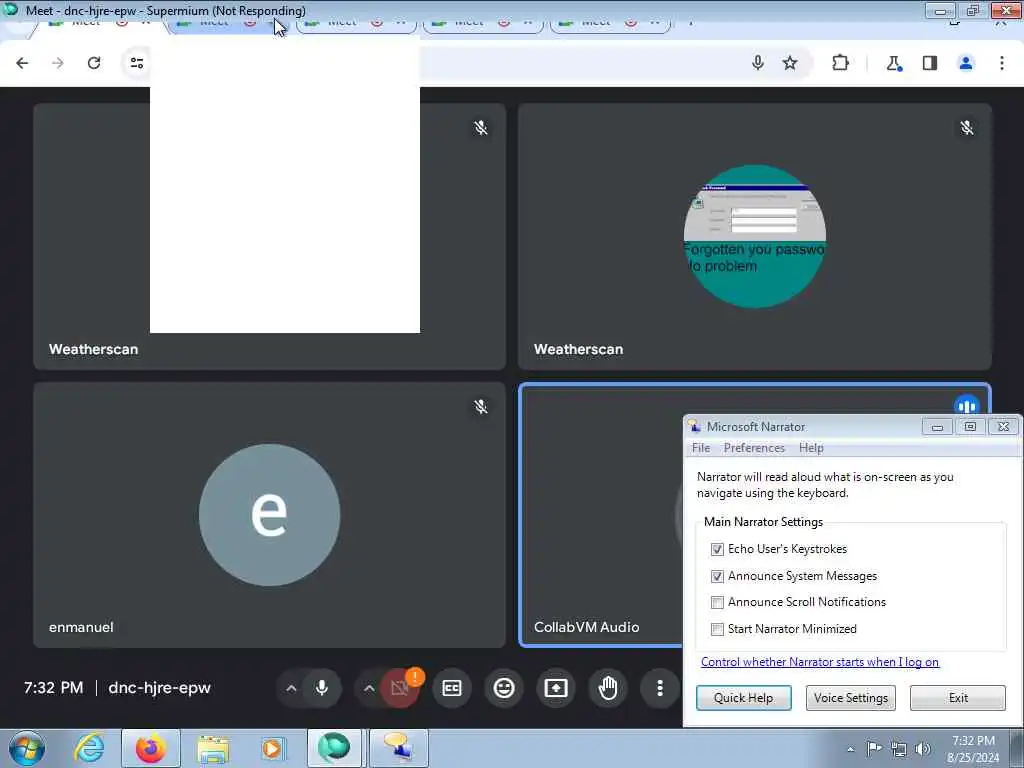Image resolution: width=1024 pixels, height=768 pixels.
Task: Click the microphone permission icon in address bar
Action: tap(758, 63)
